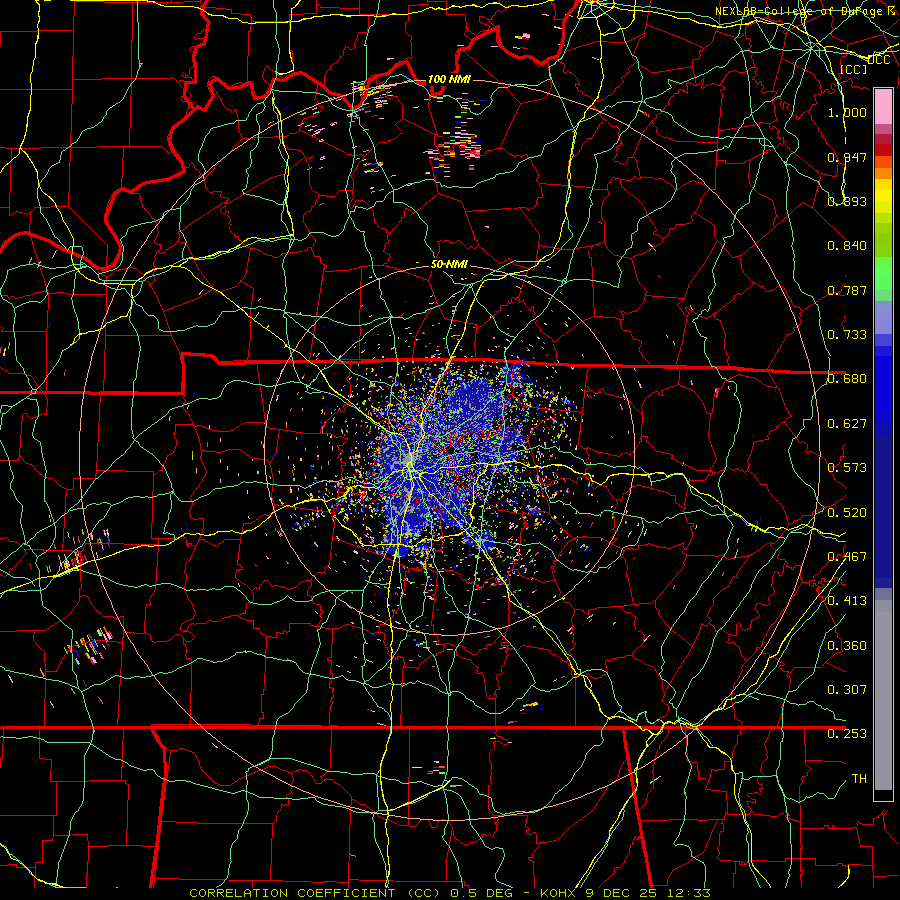900x900 pixels.
Task: Pick the orange swatch on the color scale
Action: point(883,173)
